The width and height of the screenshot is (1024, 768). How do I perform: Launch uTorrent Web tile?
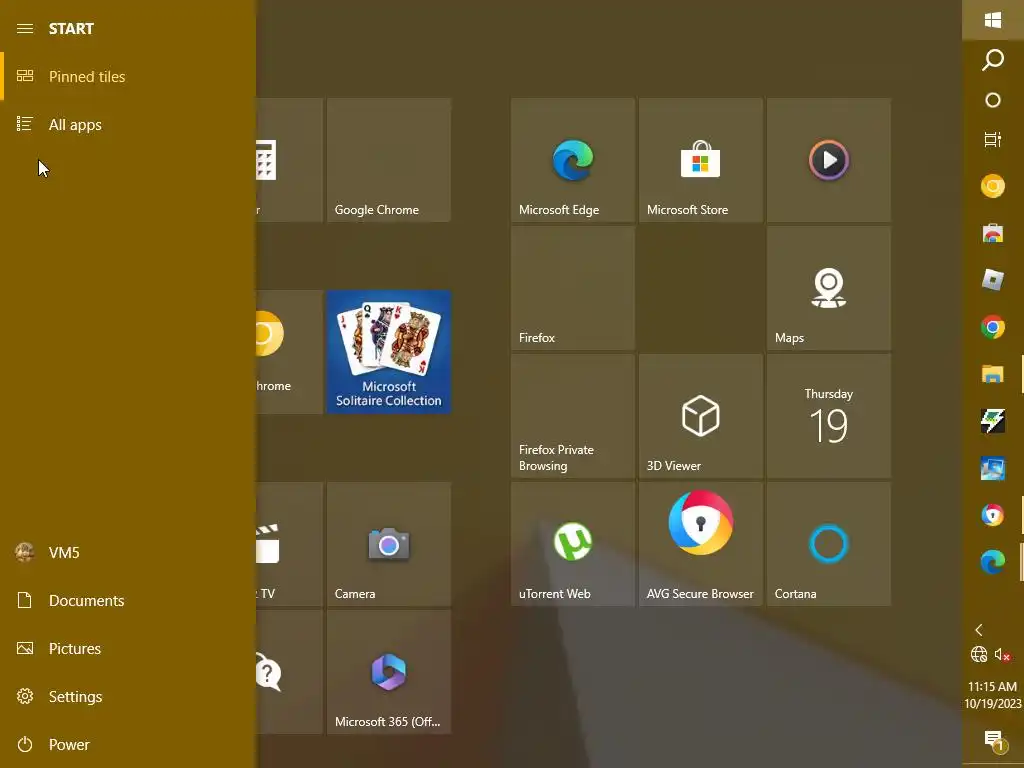[573, 544]
